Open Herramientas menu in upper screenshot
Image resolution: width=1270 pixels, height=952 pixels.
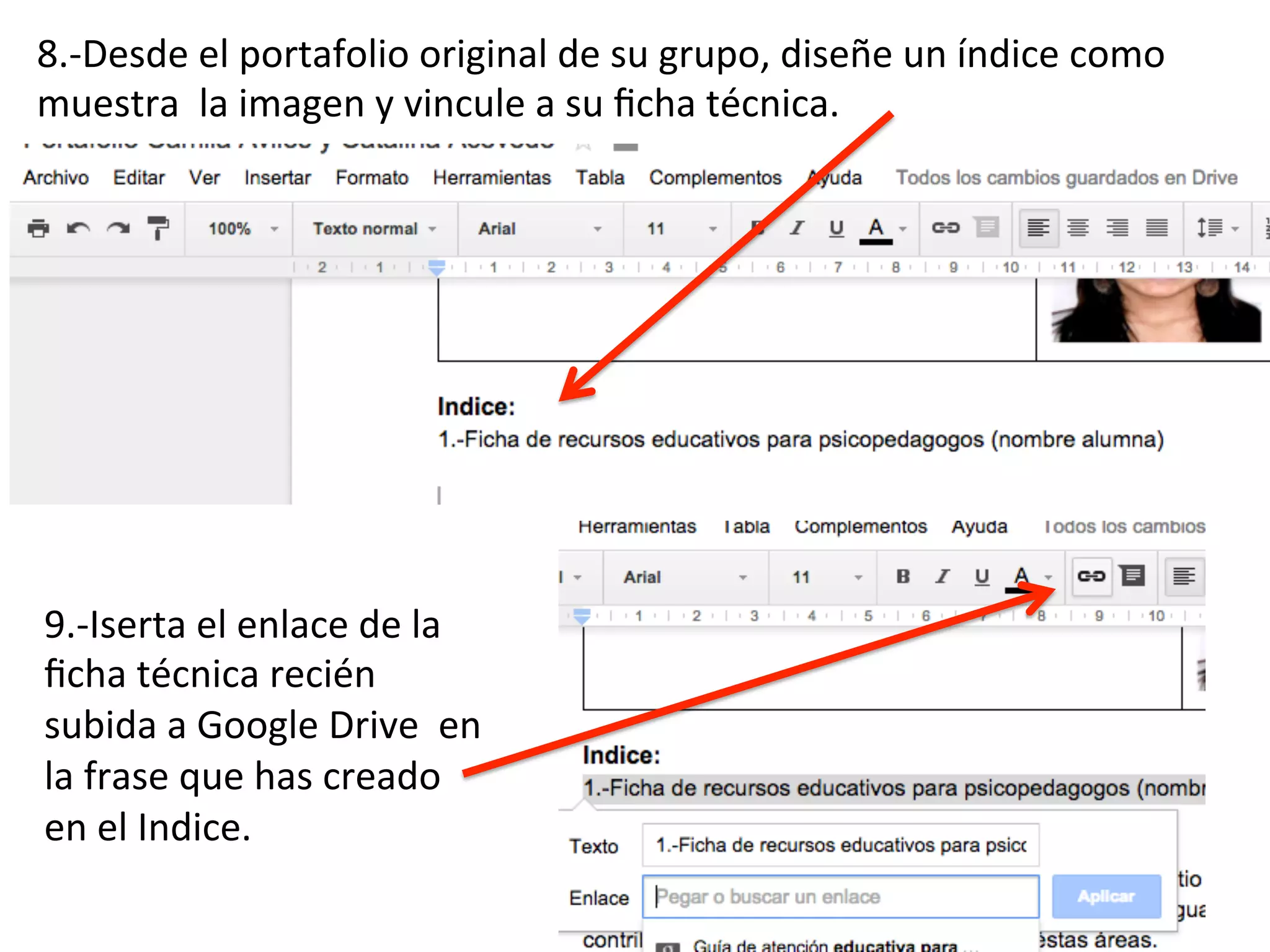click(x=492, y=177)
